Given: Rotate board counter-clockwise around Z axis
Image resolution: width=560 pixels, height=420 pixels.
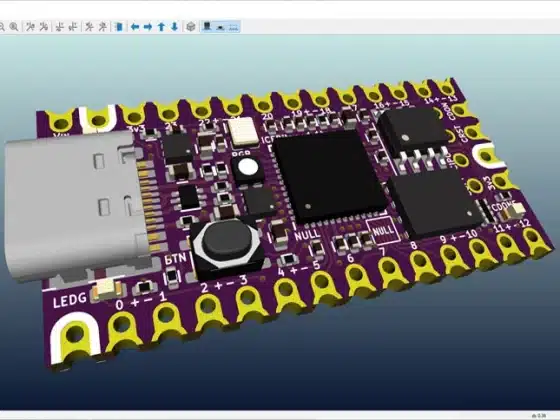Looking at the screenshot, I should pyautogui.click(x=103, y=27).
